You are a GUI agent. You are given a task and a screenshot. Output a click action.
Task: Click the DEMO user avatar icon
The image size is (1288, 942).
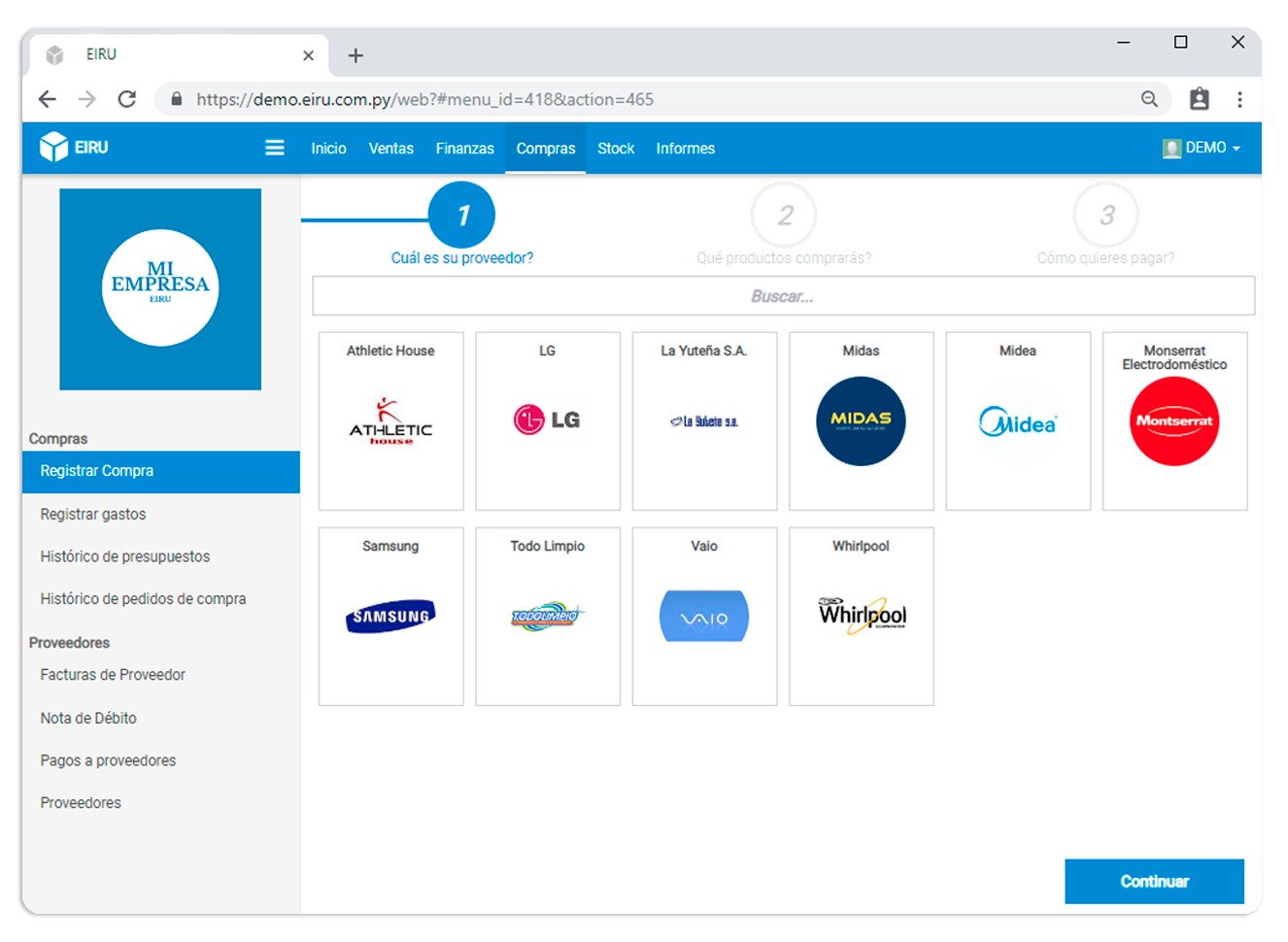tap(1171, 149)
